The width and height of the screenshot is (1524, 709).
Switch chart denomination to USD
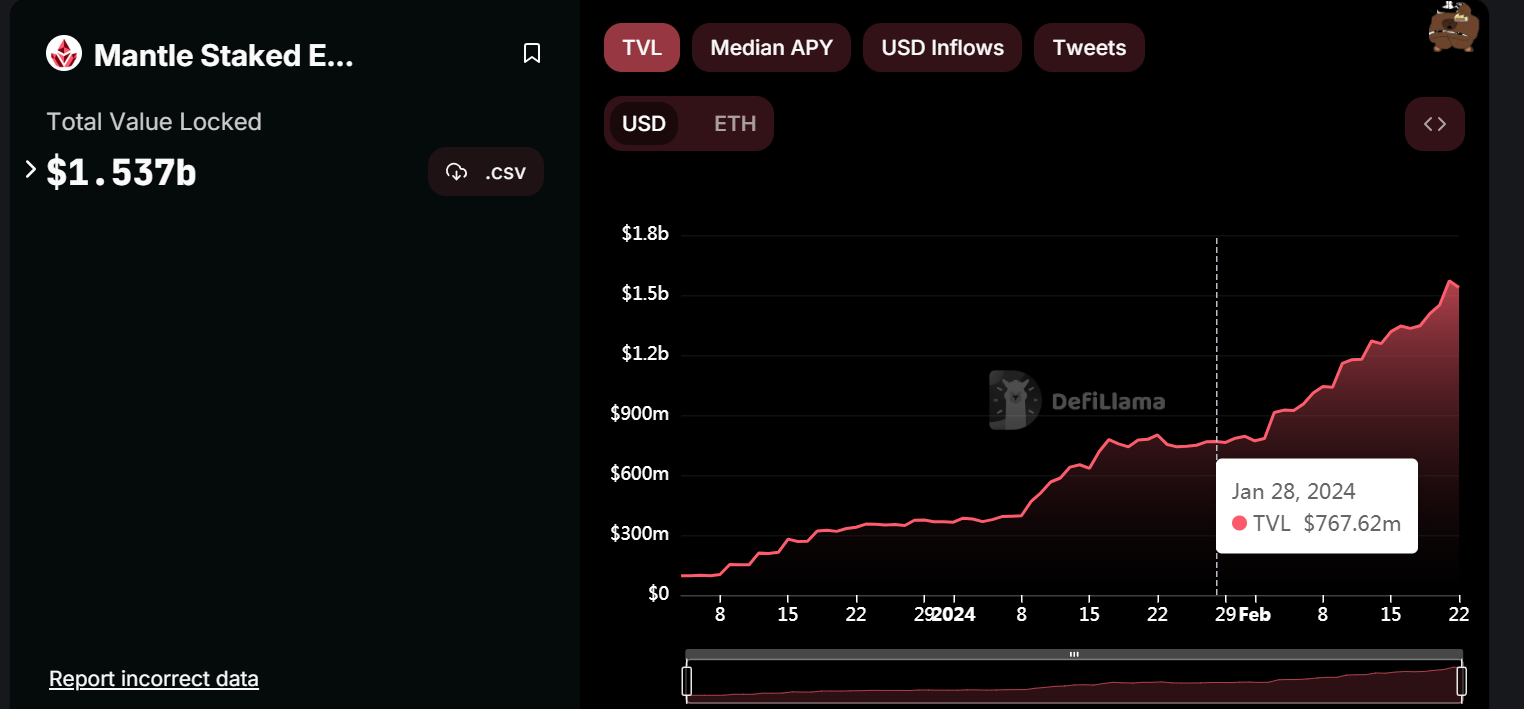(643, 124)
